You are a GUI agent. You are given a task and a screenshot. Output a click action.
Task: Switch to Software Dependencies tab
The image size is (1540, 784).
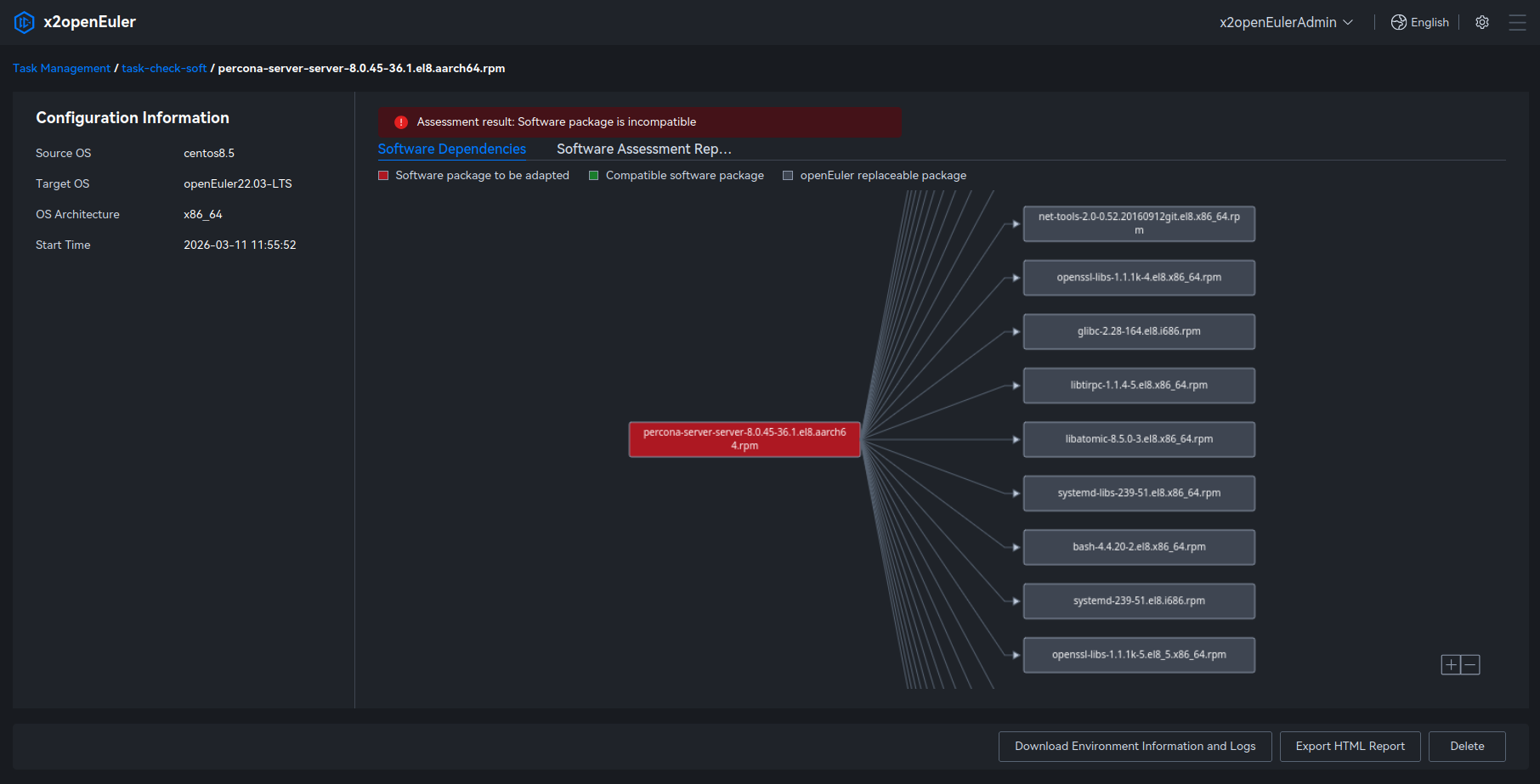pos(451,149)
